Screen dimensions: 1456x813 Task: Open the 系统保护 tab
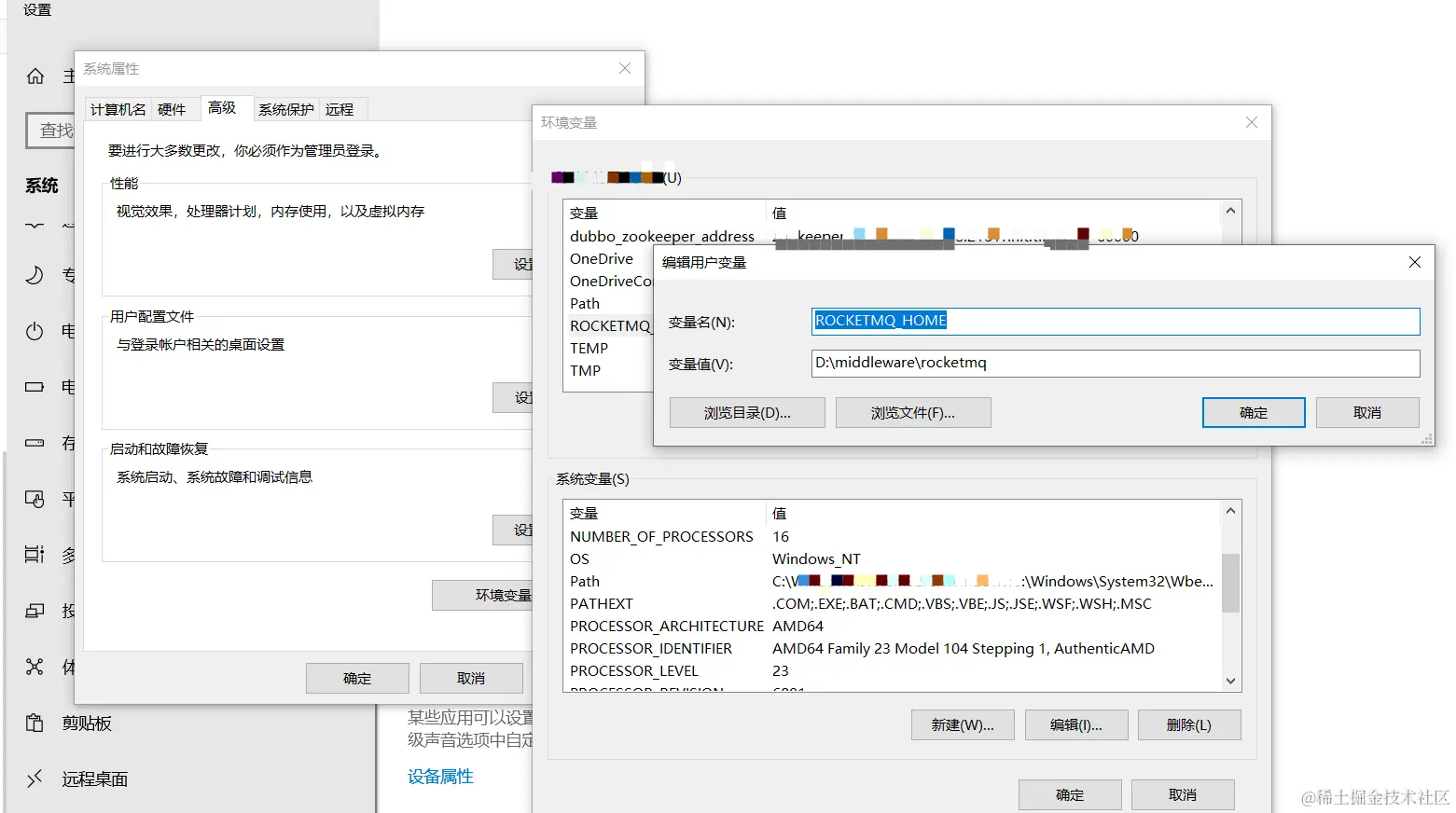tap(286, 109)
